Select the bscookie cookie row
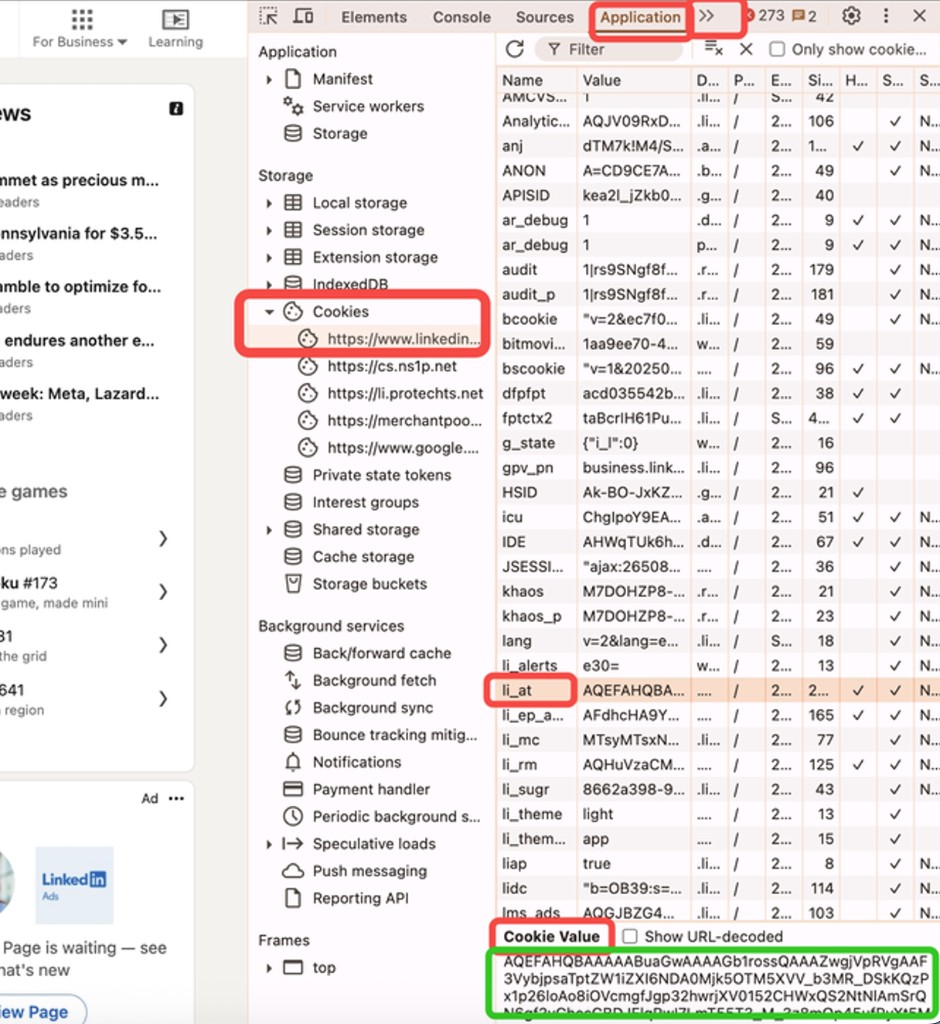Viewport: 940px width, 1024px height. pos(718,368)
